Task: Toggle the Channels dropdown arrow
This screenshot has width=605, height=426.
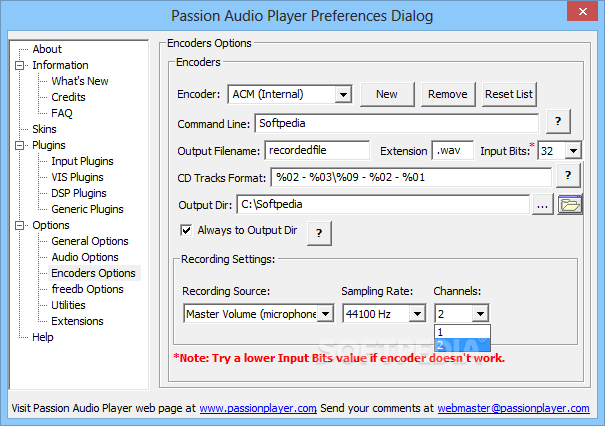Action: coord(480,314)
